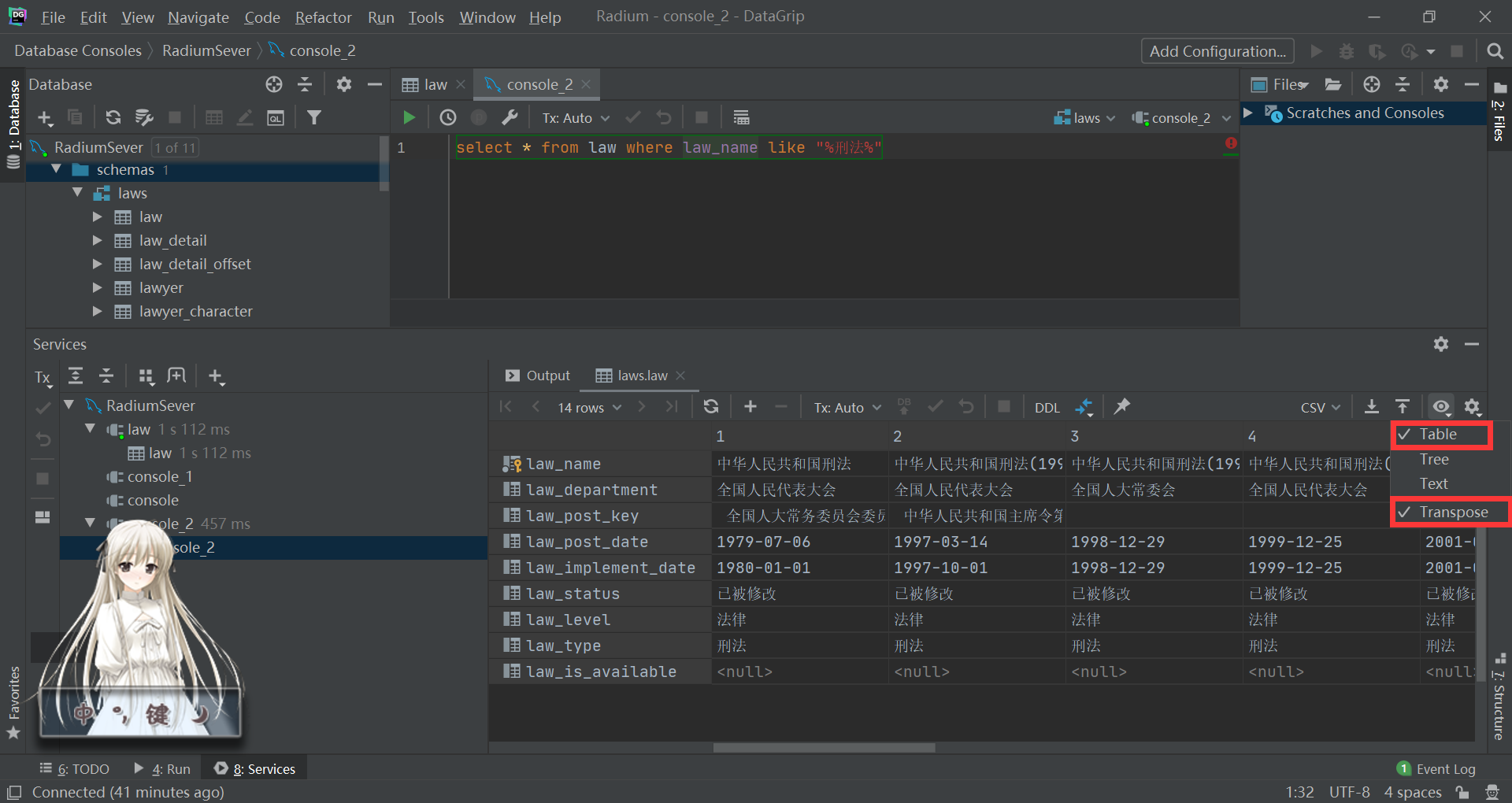Open laws schema selector dropdown
Screen dimensions: 1512x803
pyautogui.click(x=1085, y=118)
